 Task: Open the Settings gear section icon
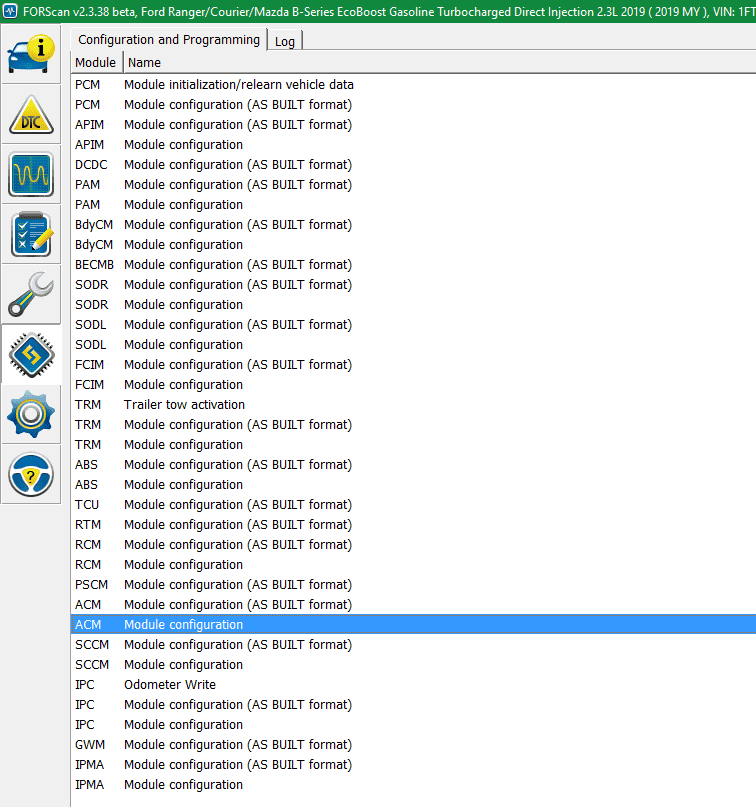tap(31, 414)
